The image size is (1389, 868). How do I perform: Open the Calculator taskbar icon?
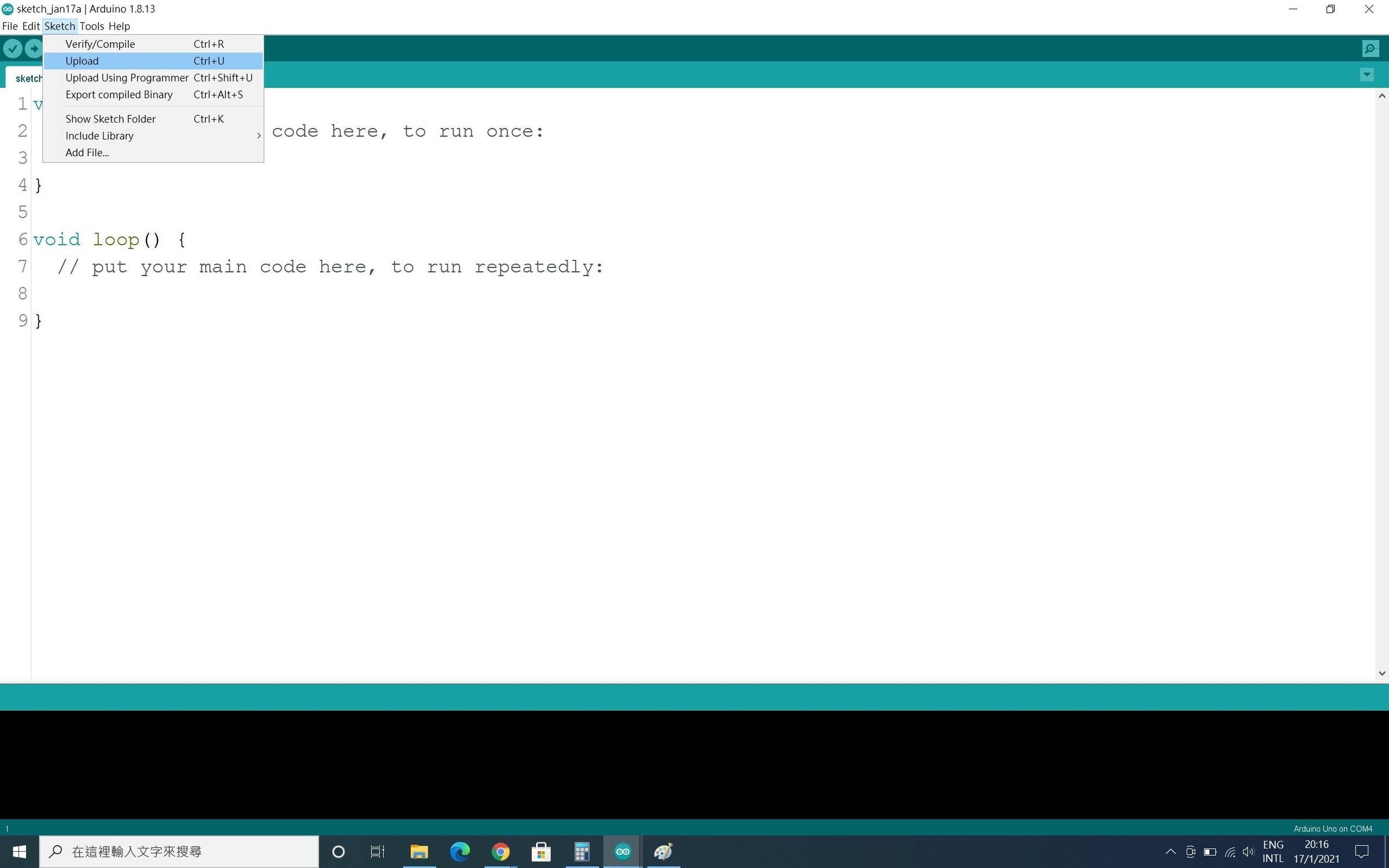582,851
